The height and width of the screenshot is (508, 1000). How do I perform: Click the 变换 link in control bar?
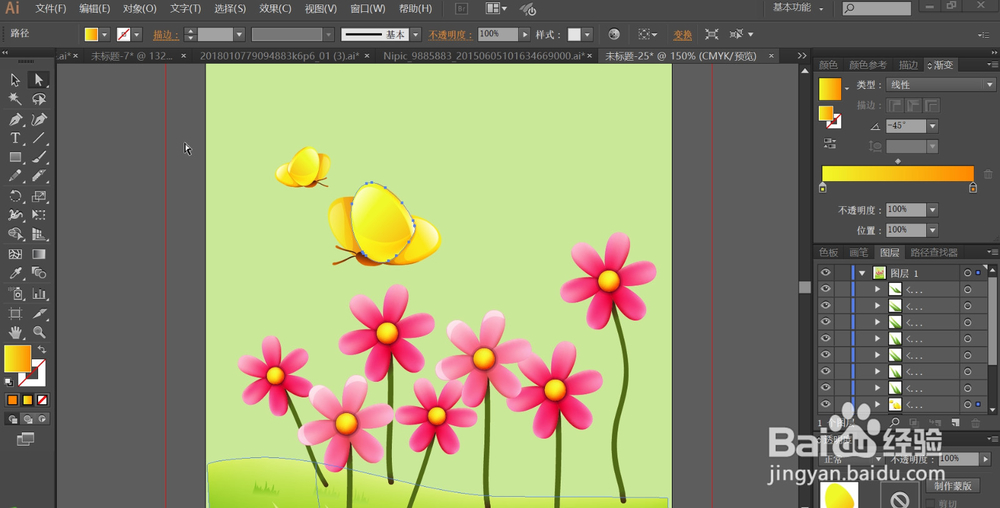pos(682,34)
